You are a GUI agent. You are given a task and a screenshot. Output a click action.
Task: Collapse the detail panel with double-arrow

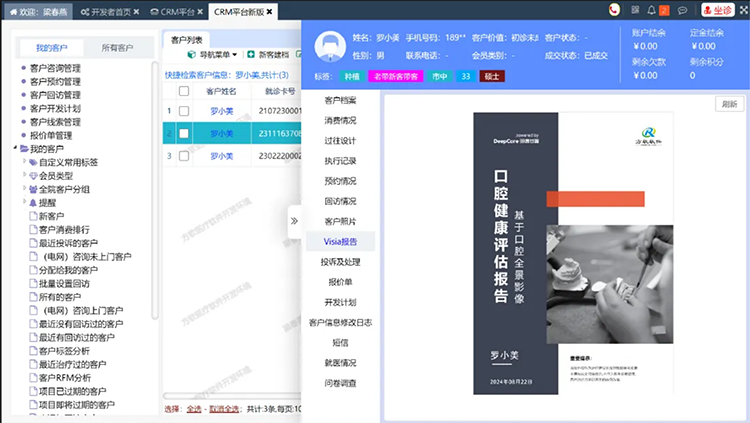tap(294, 220)
